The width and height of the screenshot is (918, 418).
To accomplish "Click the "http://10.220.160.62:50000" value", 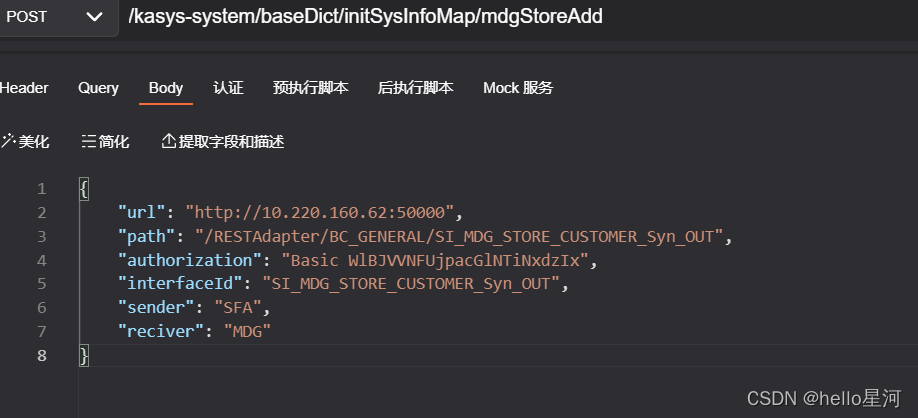I will [320, 213].
